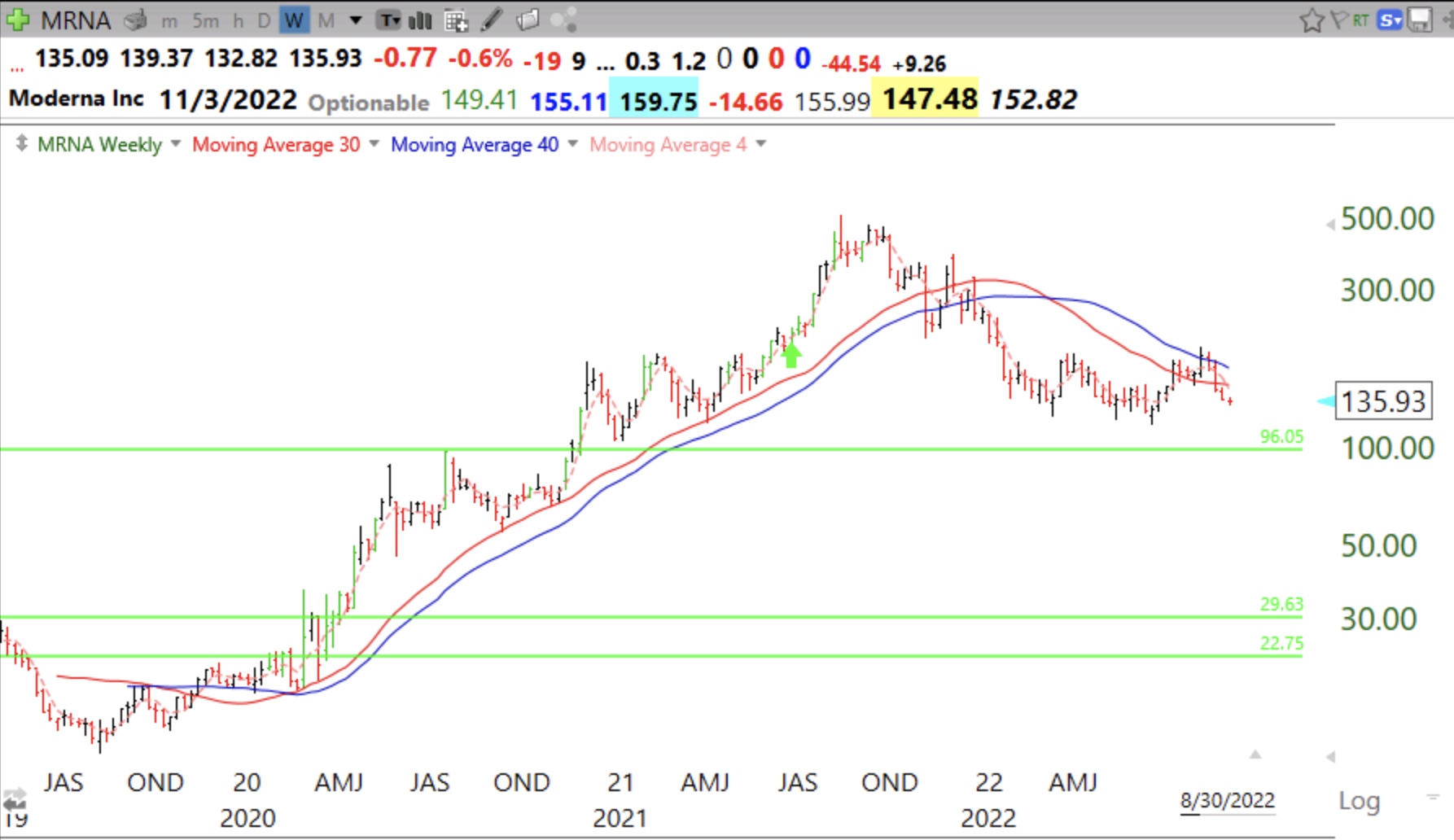Click the green 149.41 value
The width and height of the screenshot is (1454, 840).
480,99
